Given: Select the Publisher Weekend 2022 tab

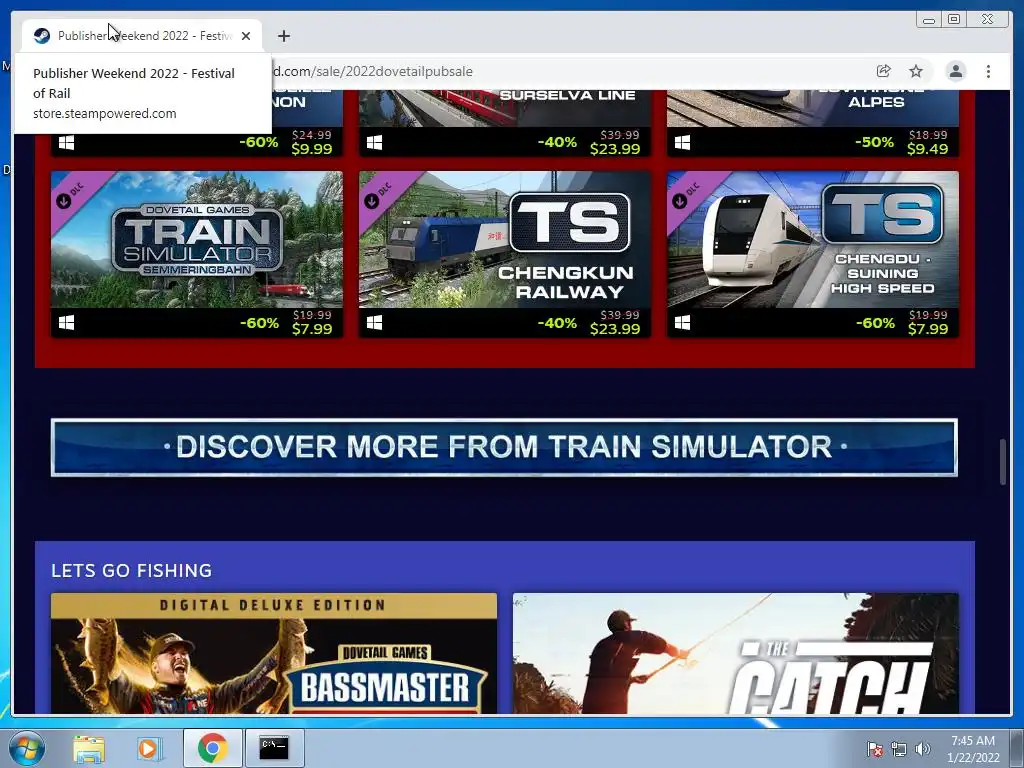Looking at the screenshot, I should click(142, 36).
